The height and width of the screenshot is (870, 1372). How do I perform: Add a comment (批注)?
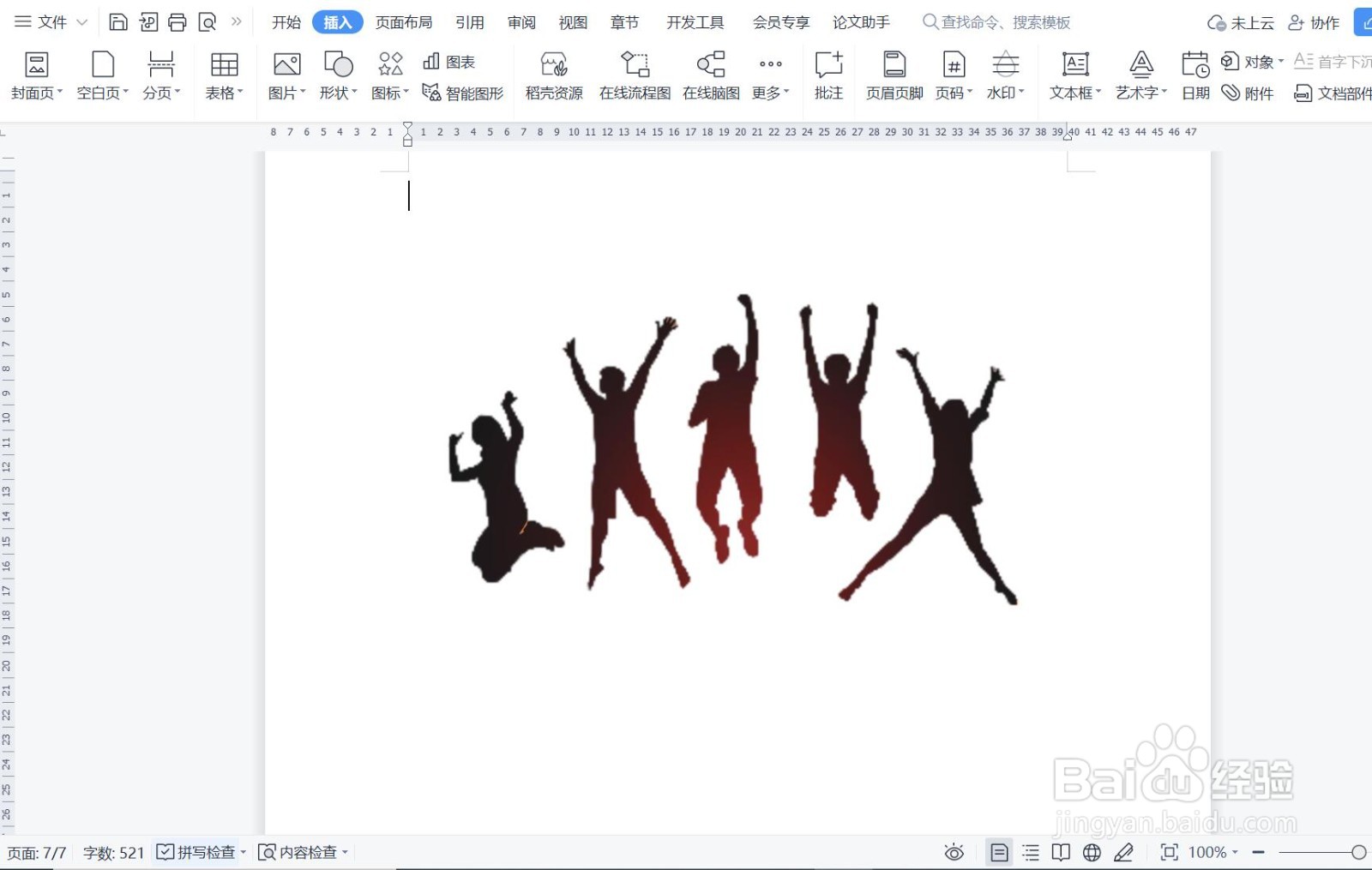click(x=828, y=75)
